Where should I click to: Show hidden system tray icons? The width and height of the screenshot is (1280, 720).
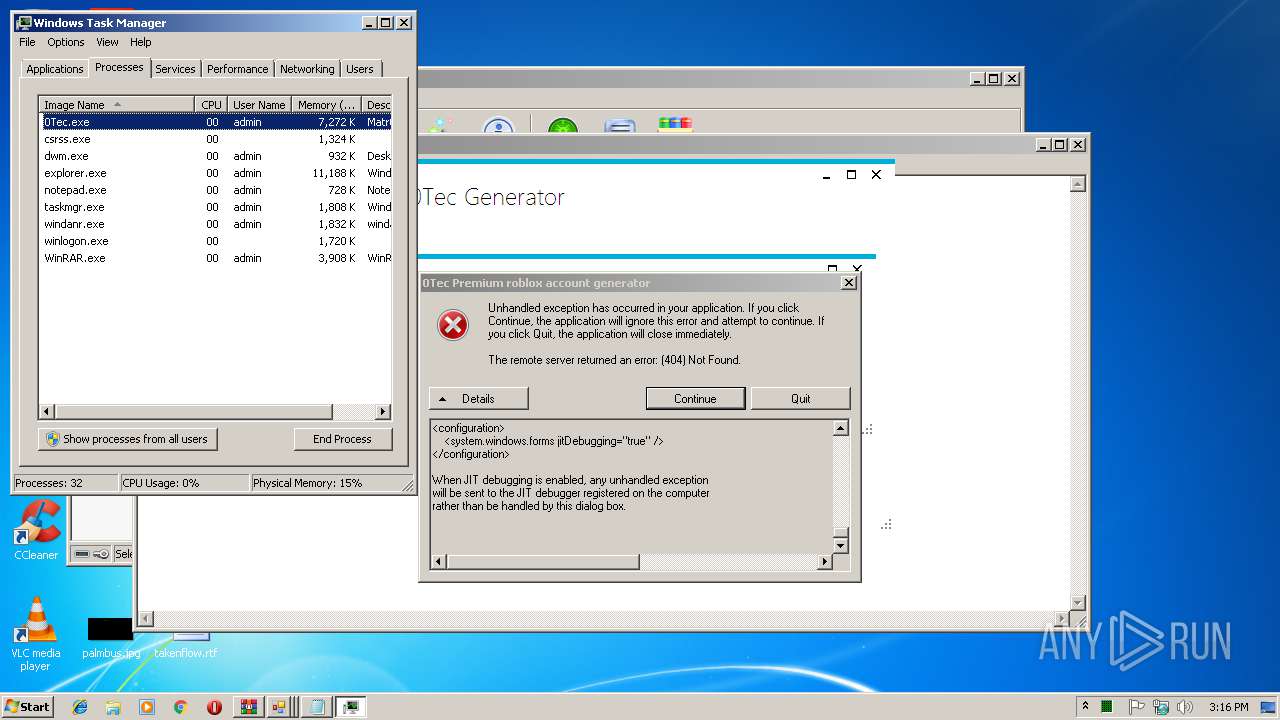1086,707
